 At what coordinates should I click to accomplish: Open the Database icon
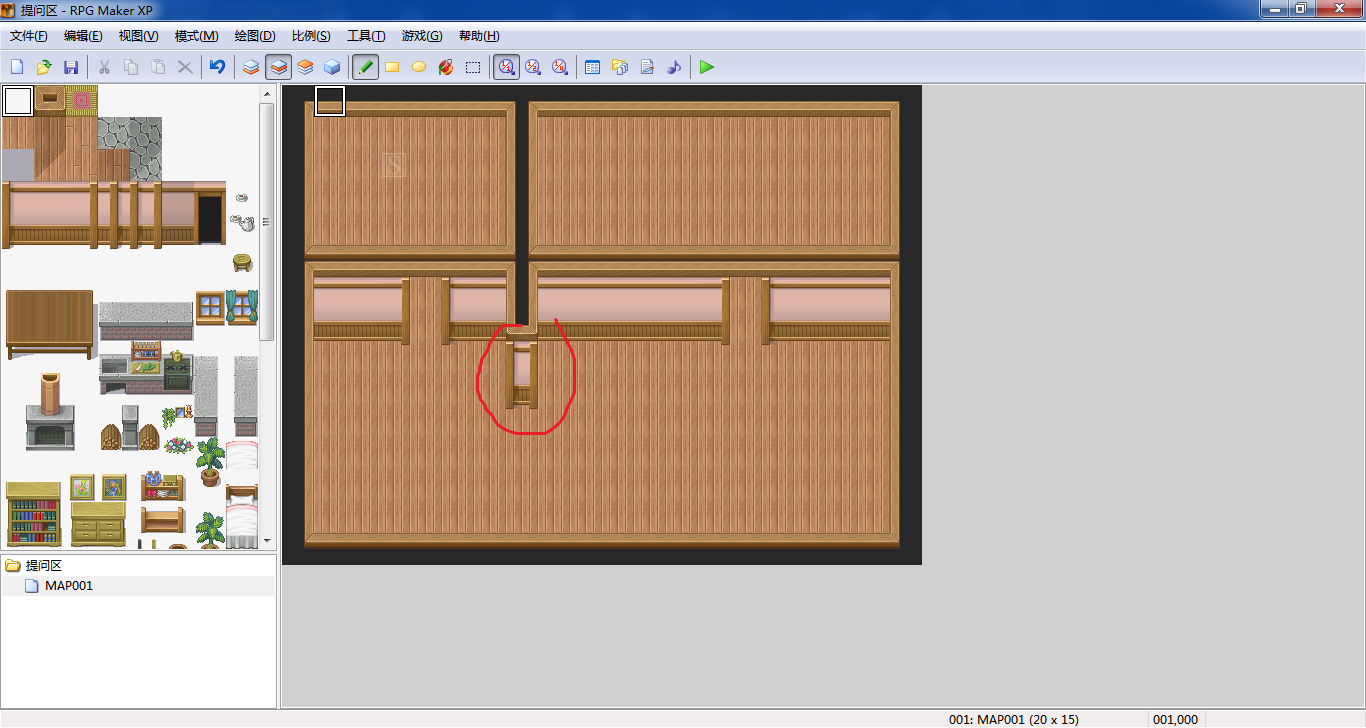[593, 67]
